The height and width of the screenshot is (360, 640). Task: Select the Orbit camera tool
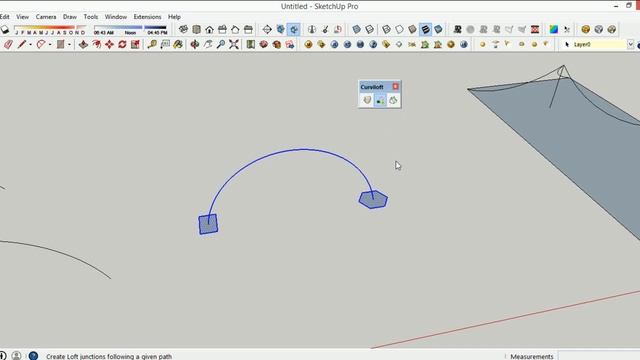tap(195, 44)
